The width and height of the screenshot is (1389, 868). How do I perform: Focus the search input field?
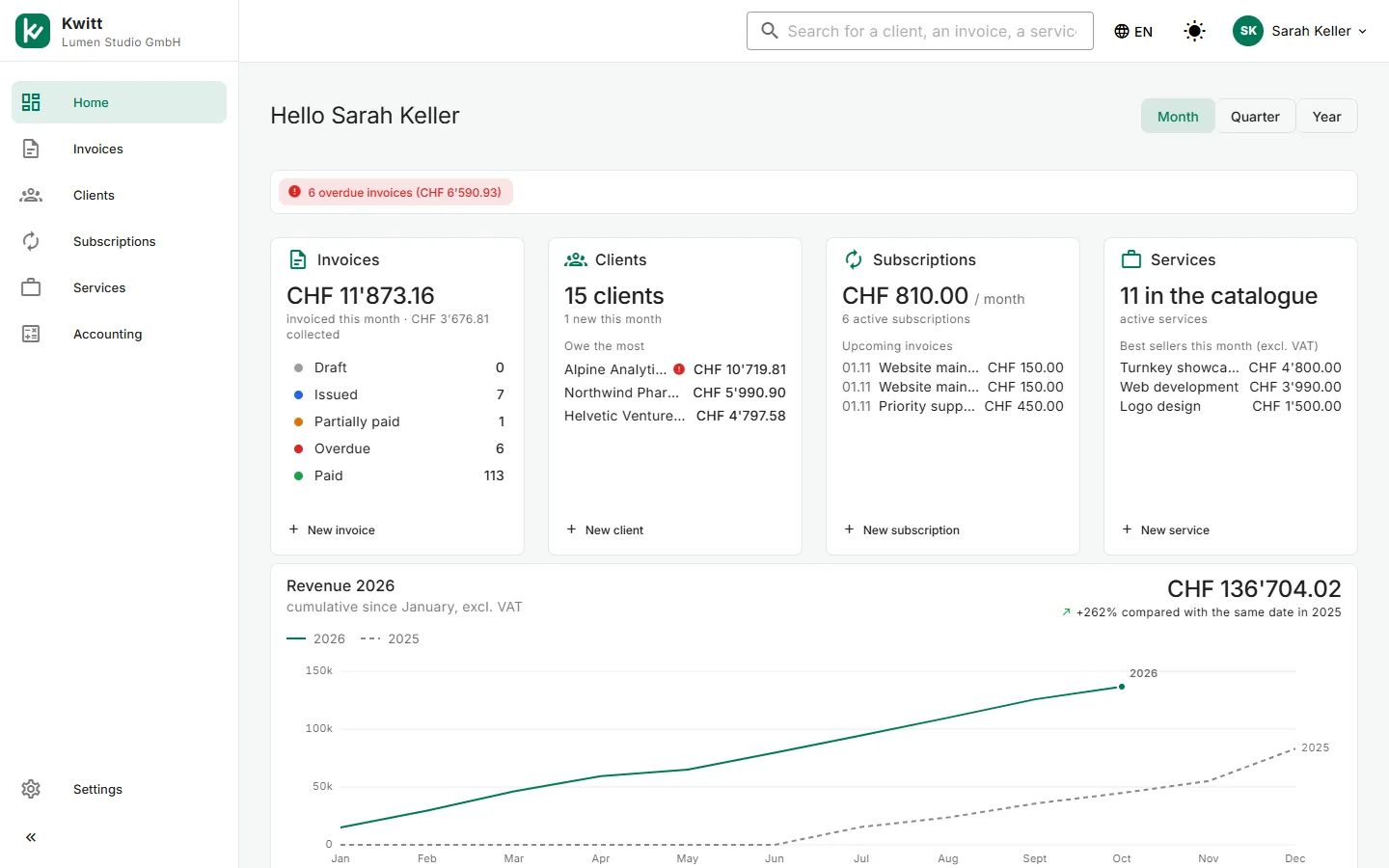pyautogui.click(x=920, y=31)
